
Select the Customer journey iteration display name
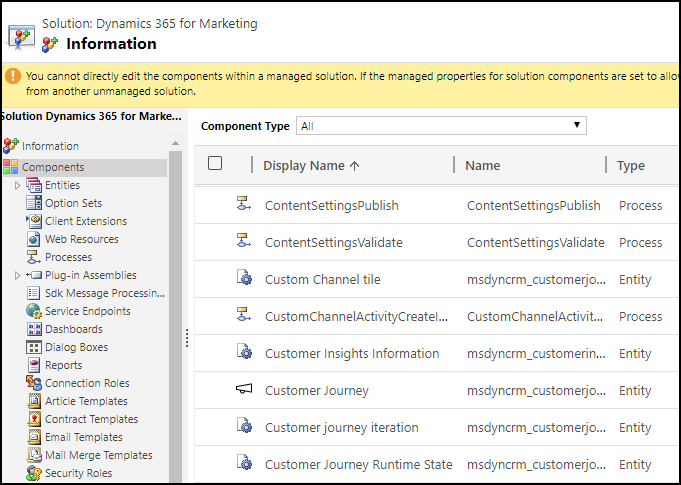(x=342, y=428)
